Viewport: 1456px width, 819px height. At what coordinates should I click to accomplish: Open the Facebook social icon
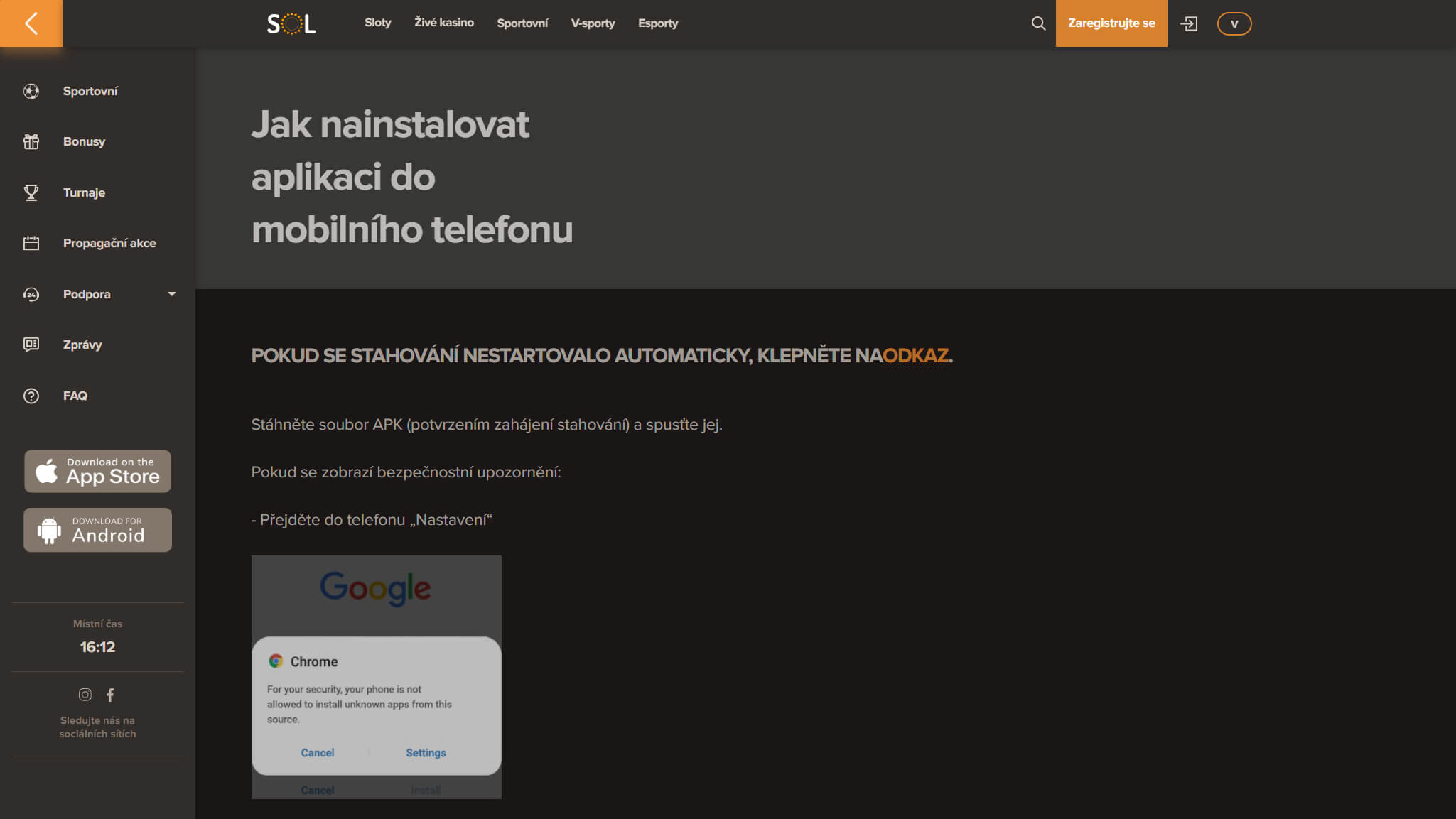(110, 695)
